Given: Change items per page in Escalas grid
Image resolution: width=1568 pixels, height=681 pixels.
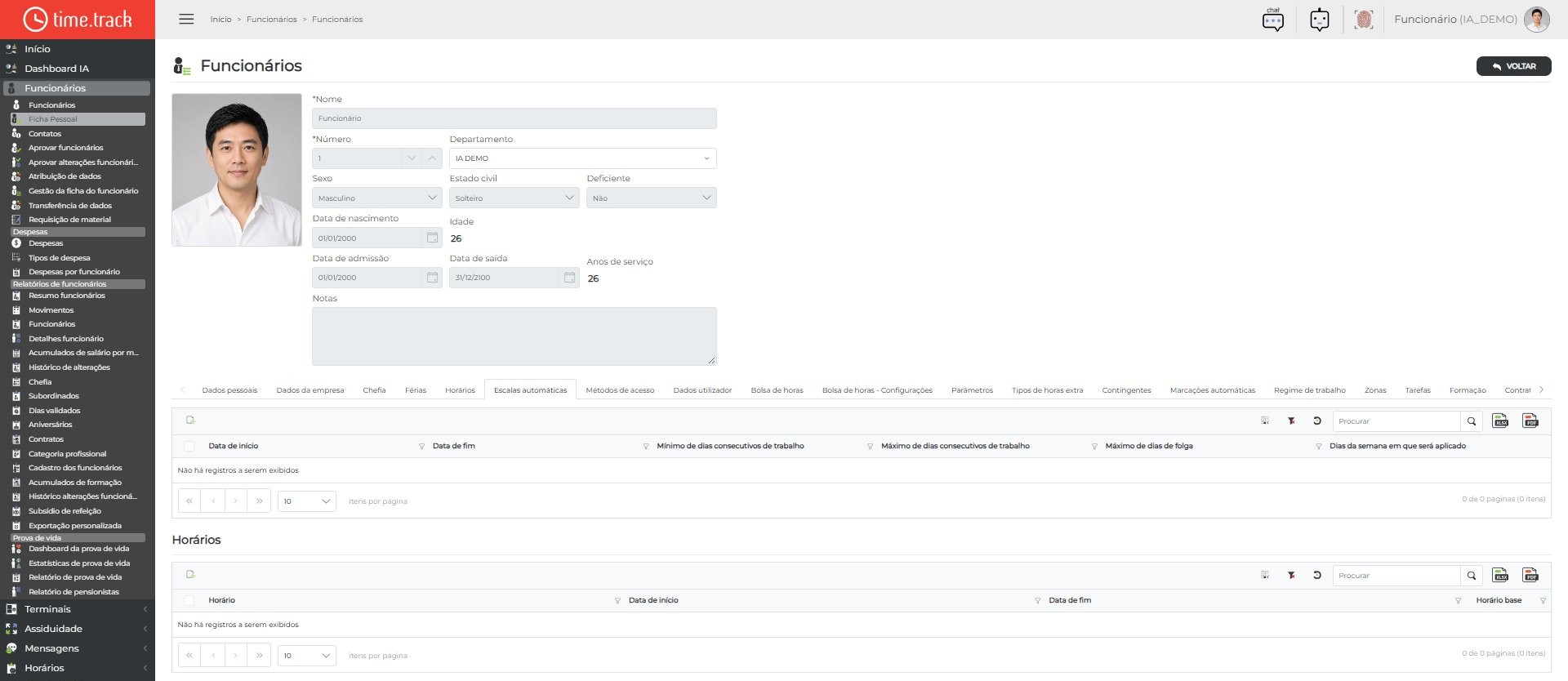Looking at the screenshot, I should [x=307, y=501].
